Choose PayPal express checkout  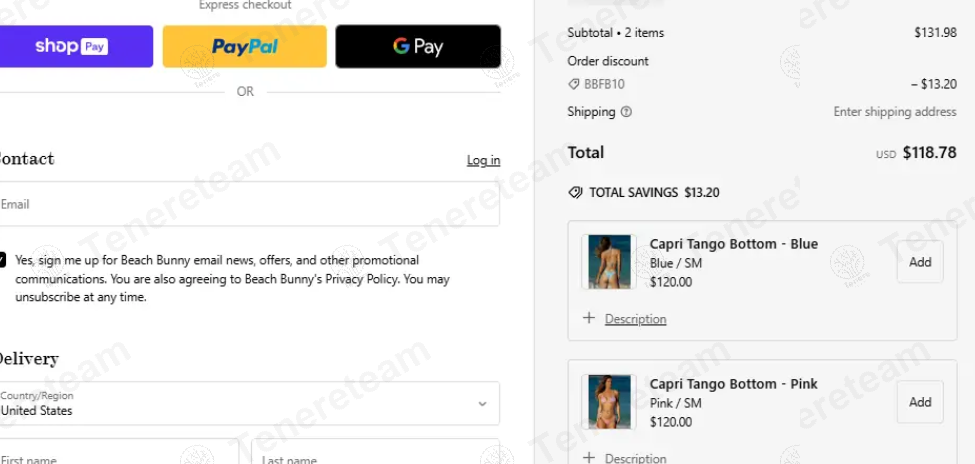pyautogui.click(x=244, y=47)
